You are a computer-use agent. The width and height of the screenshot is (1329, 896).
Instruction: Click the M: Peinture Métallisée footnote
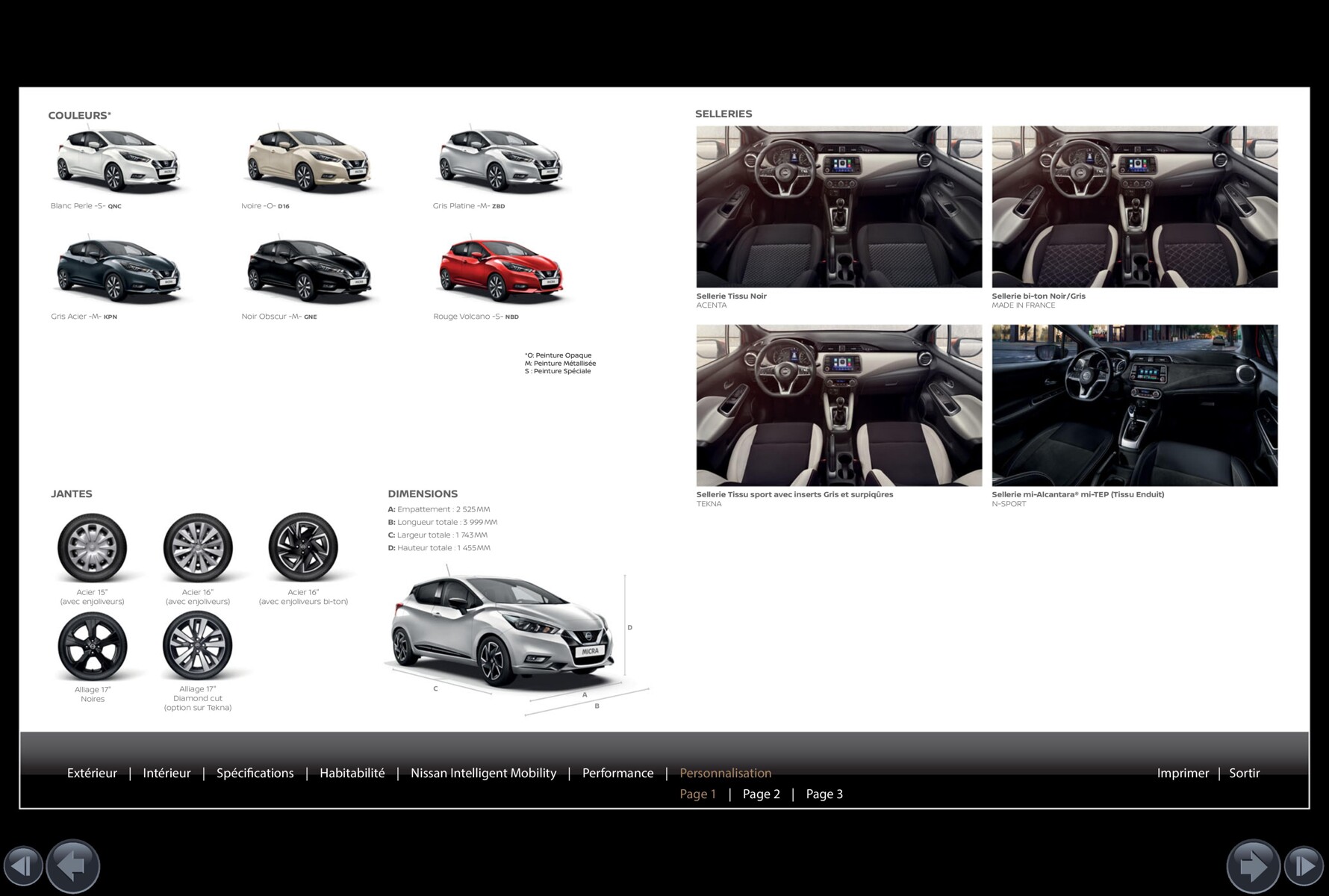click(x=560, y=363)
